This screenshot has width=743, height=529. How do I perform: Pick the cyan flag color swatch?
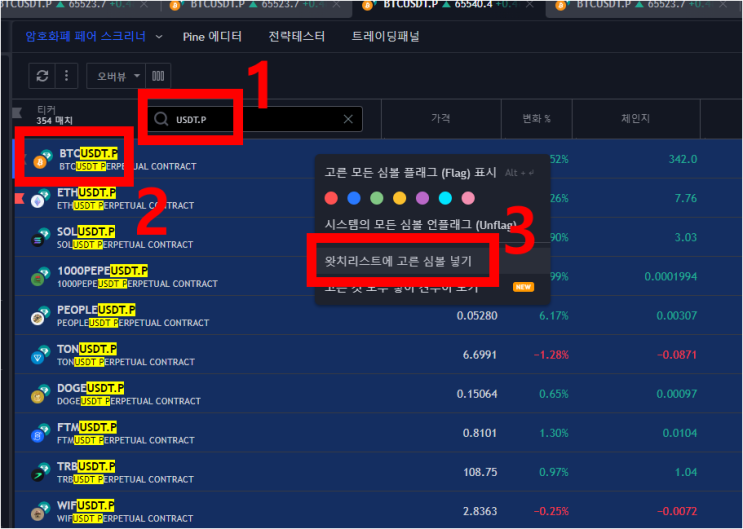(x=445, y=198)
